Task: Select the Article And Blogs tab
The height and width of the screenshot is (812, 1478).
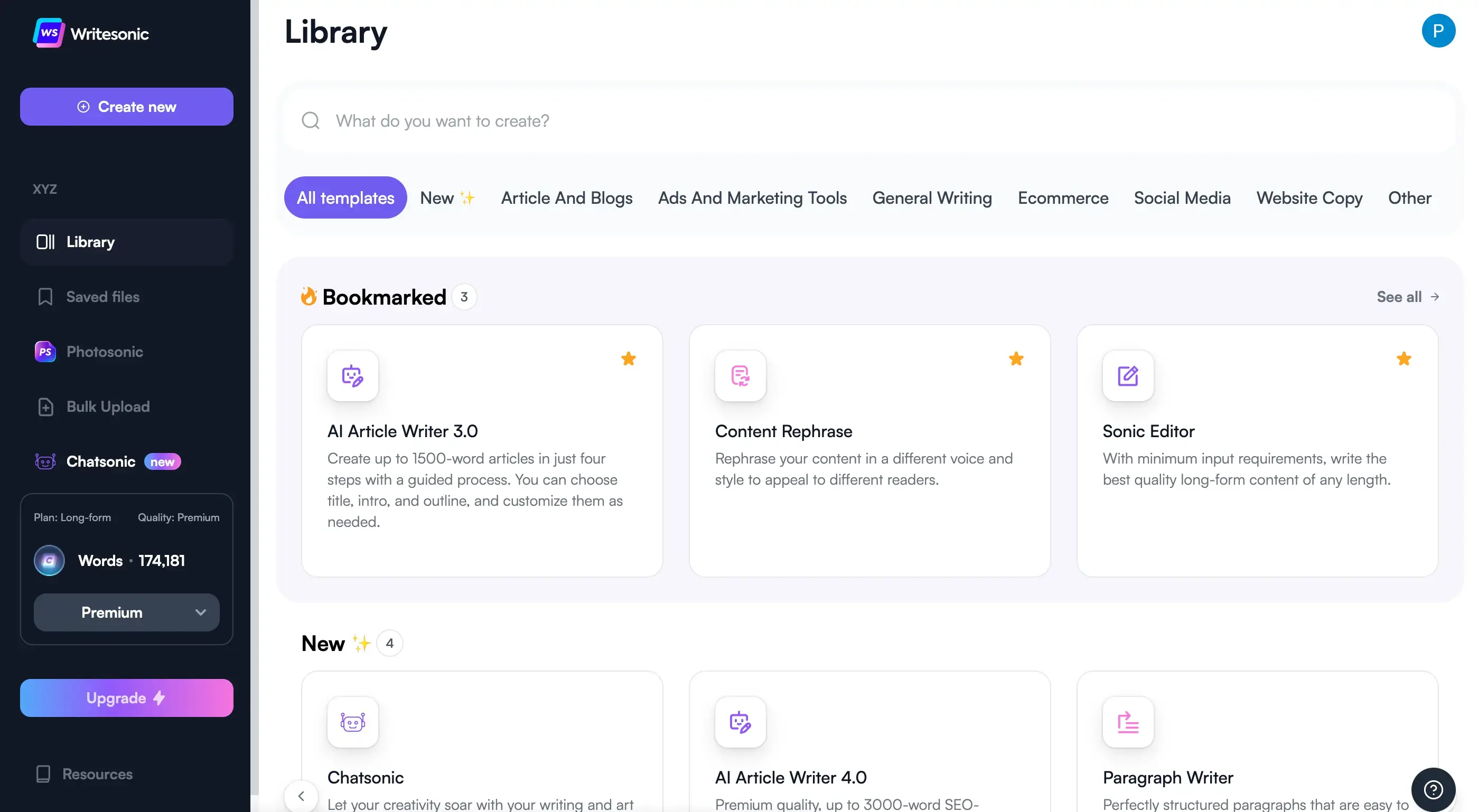Action: (566, 198)
